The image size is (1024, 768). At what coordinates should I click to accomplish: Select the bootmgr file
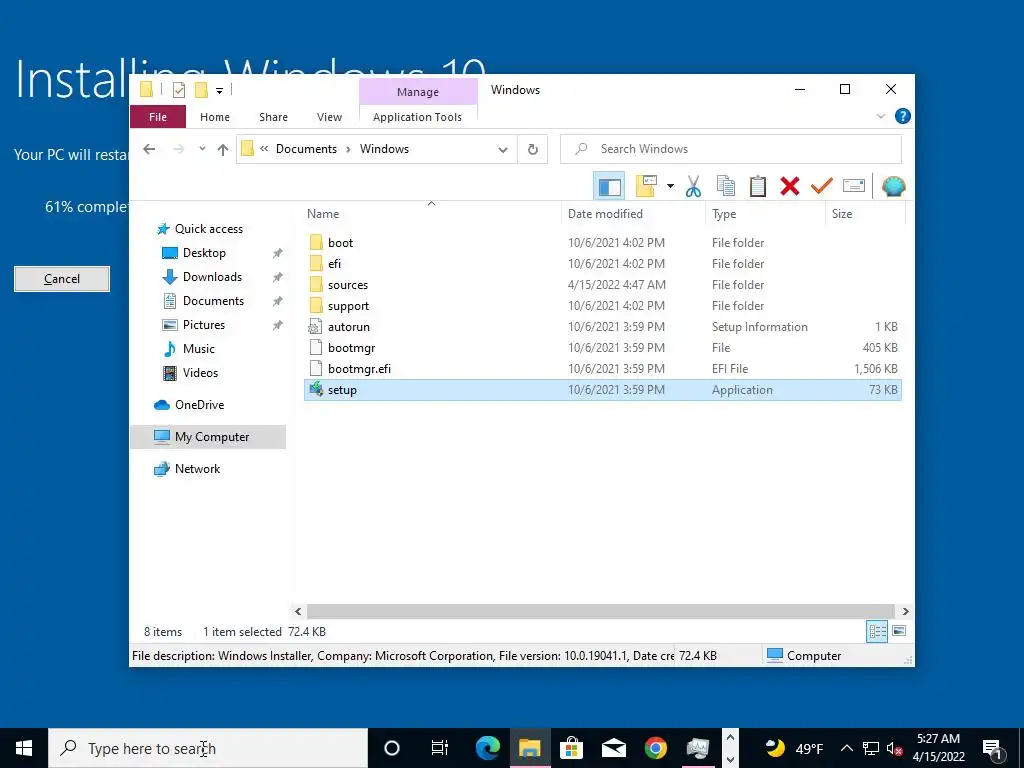[x=602, y=347]
